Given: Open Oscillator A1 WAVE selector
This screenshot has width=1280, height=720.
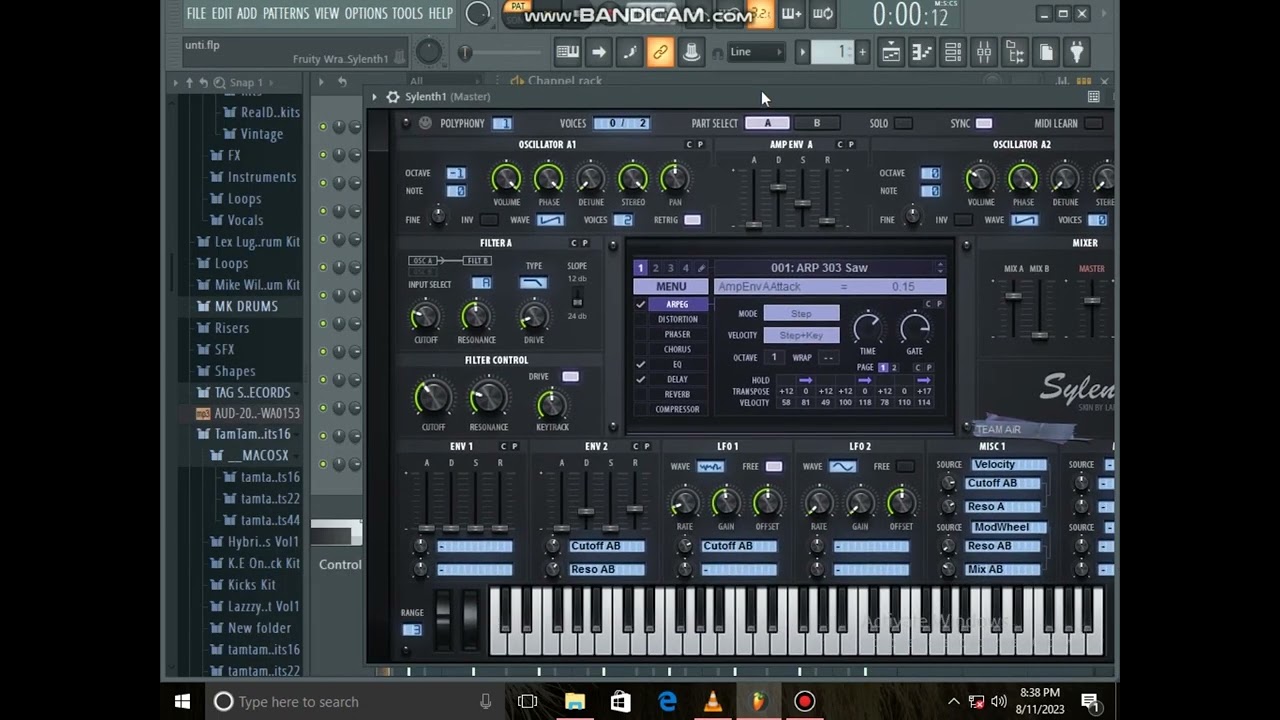Looking at the screenshot, I should pos(550,220).
